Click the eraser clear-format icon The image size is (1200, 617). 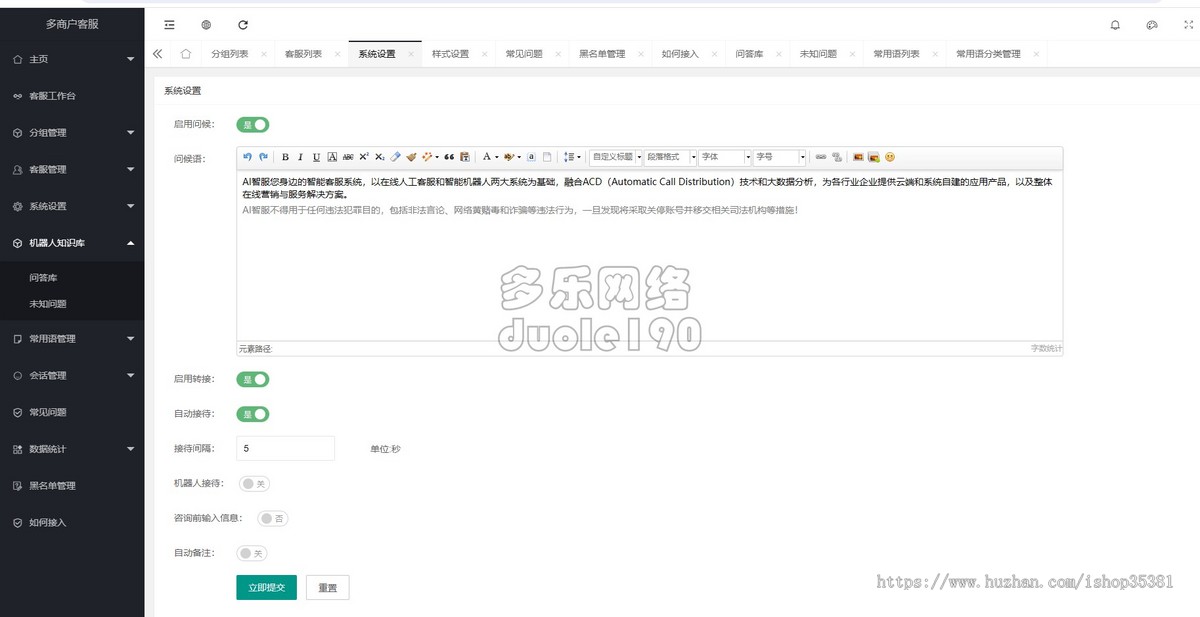coord(395,157)
